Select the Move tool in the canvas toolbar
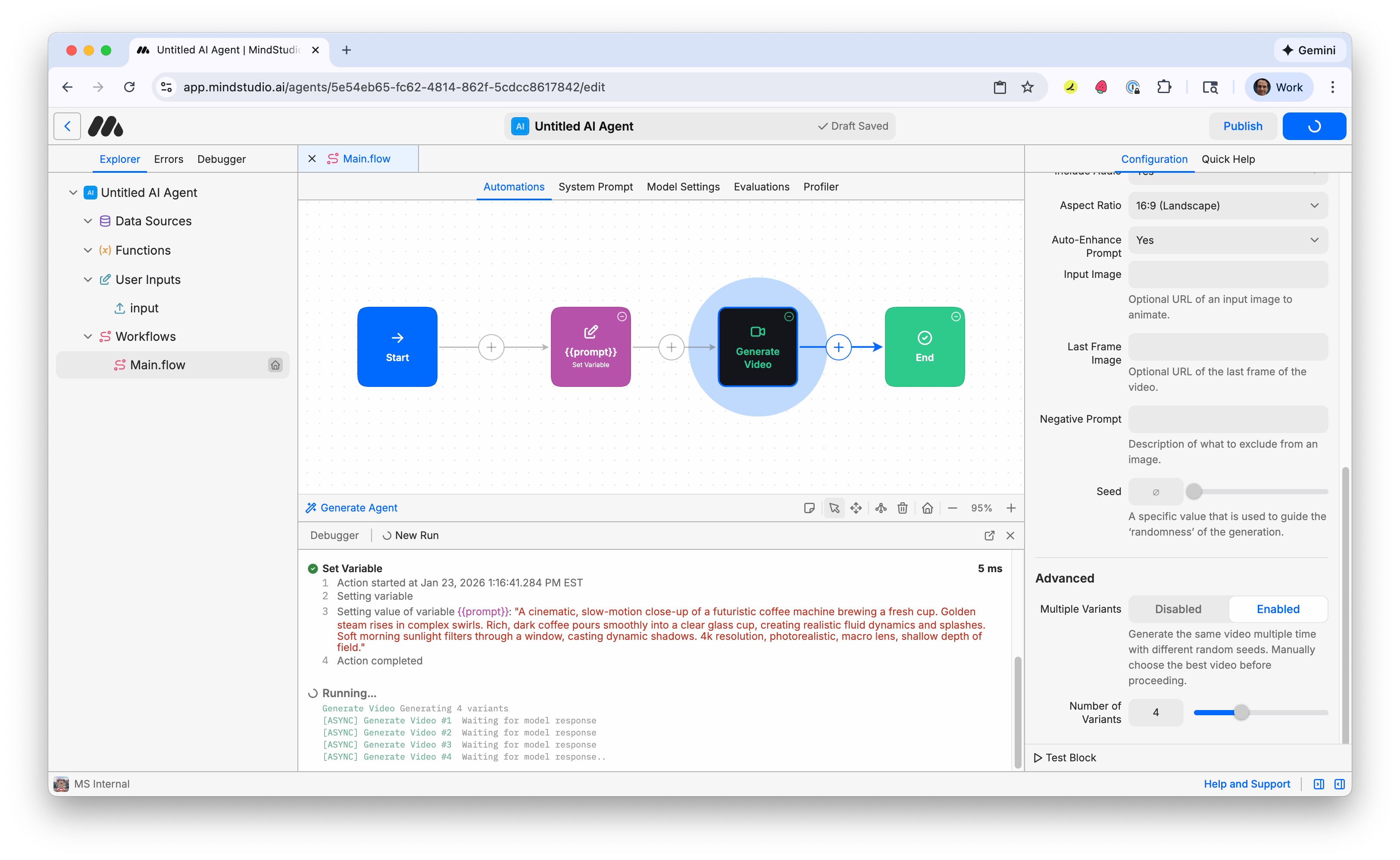 (x=856, y=508)
